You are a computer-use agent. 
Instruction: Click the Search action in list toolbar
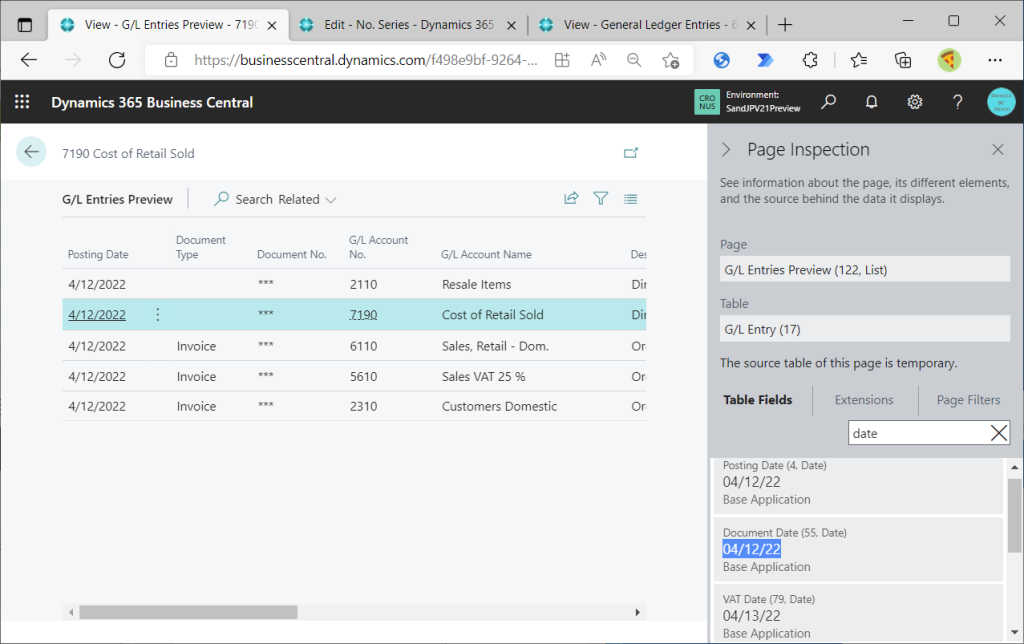pyautogui.click(x=242, y=199)
